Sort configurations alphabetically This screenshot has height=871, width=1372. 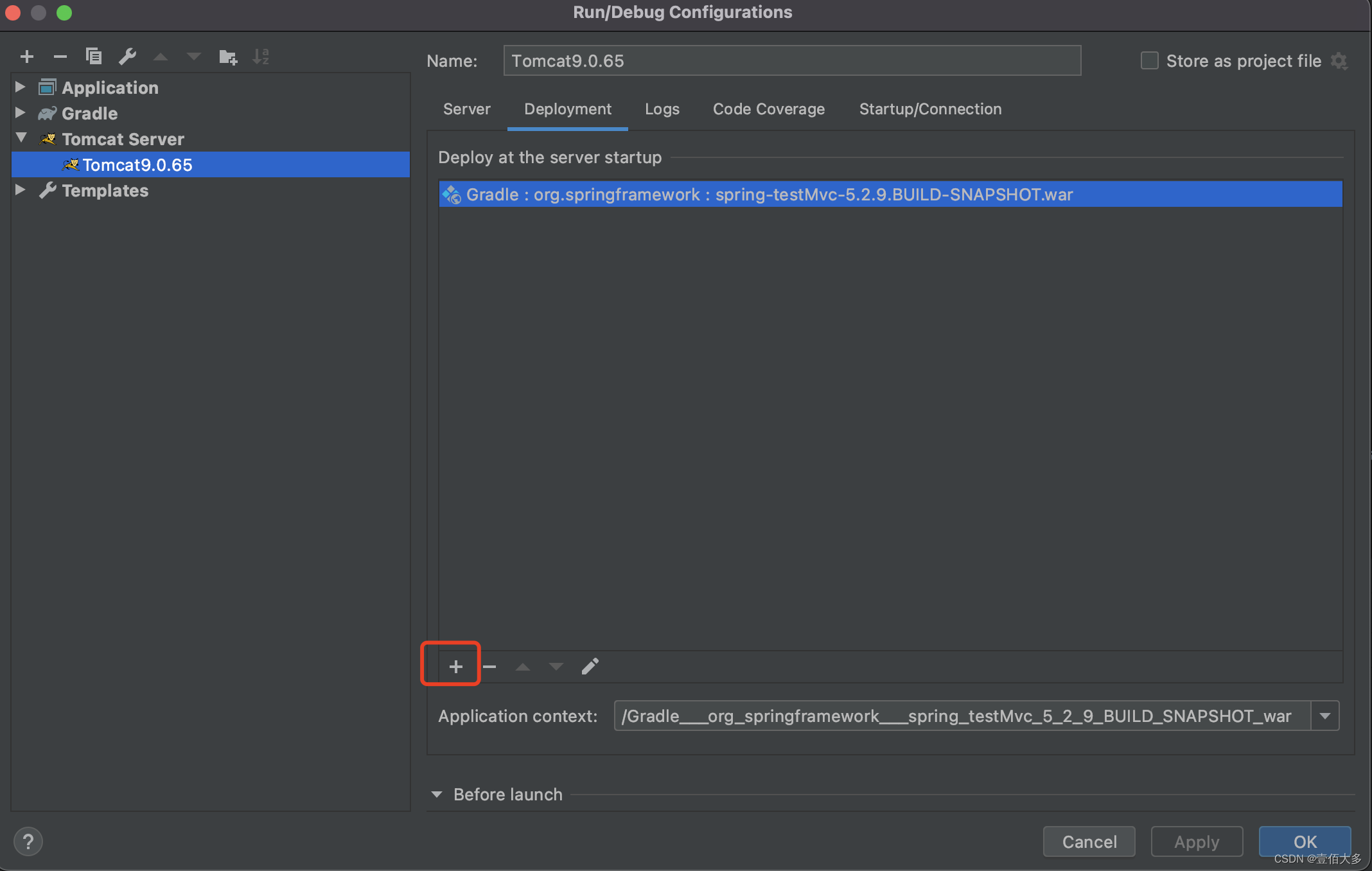click(x=261, y=57)
